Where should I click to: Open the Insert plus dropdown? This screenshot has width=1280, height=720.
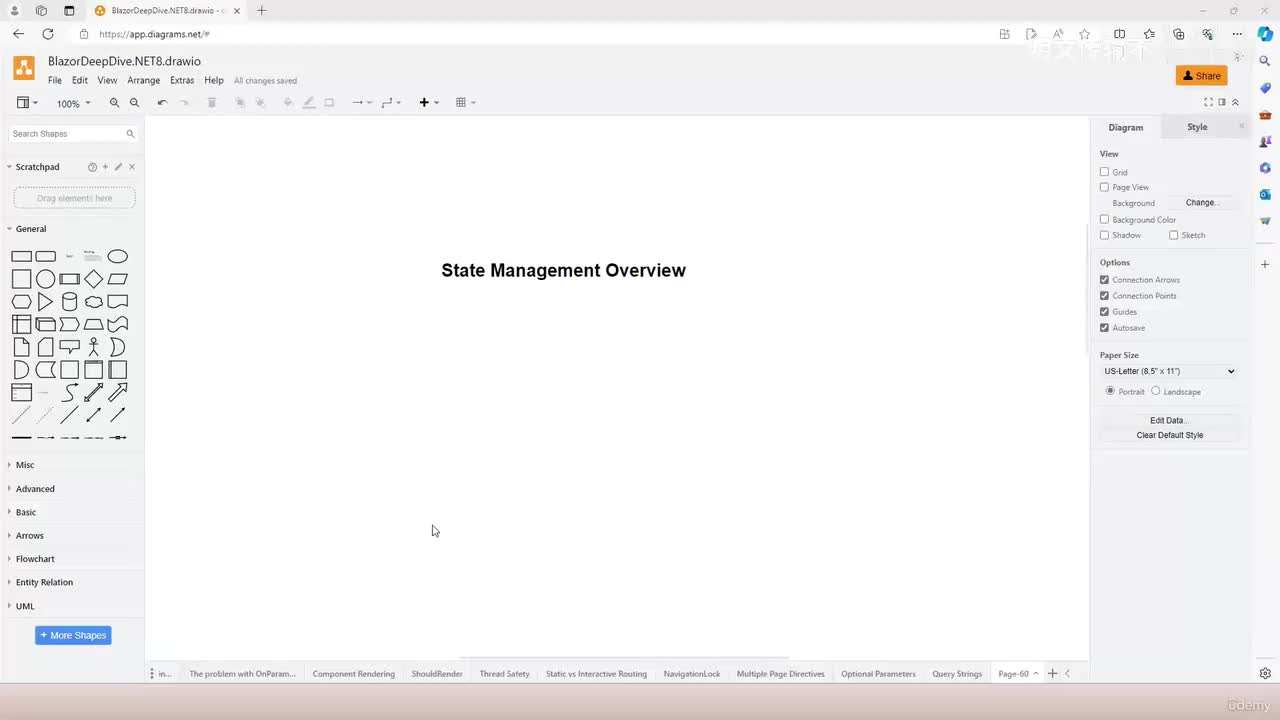(429, 102)
